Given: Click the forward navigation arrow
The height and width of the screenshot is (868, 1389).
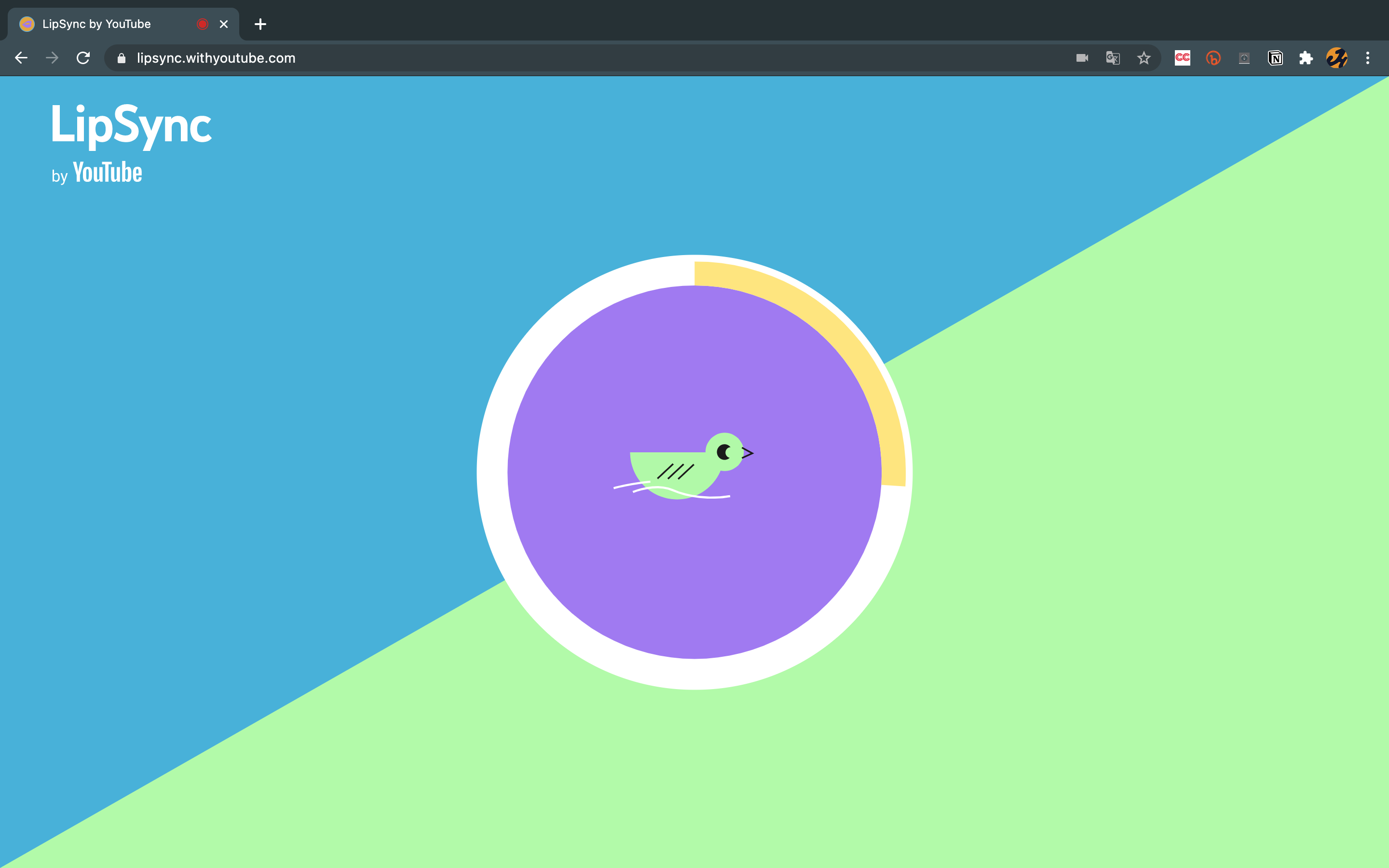Looking at the screenshot, I should pos(52,58).
